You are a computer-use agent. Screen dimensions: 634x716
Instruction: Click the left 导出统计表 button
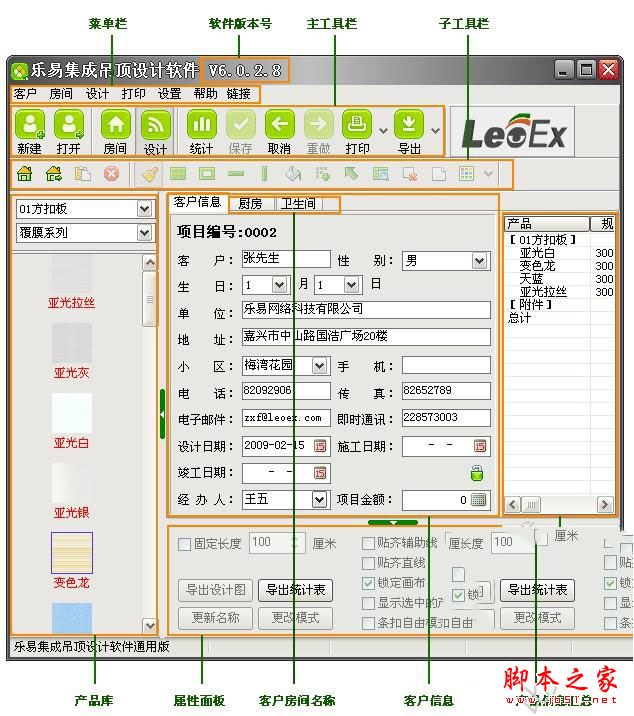[296, 590]
